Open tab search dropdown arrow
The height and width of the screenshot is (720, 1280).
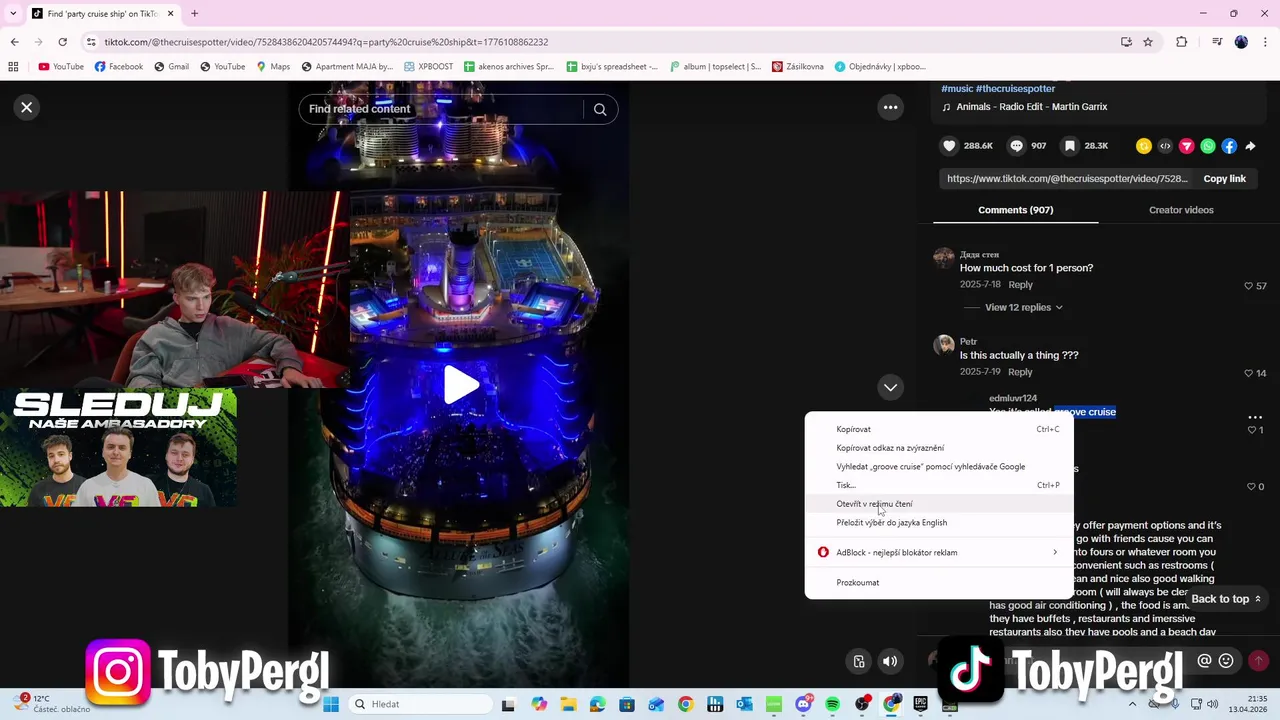13,14
